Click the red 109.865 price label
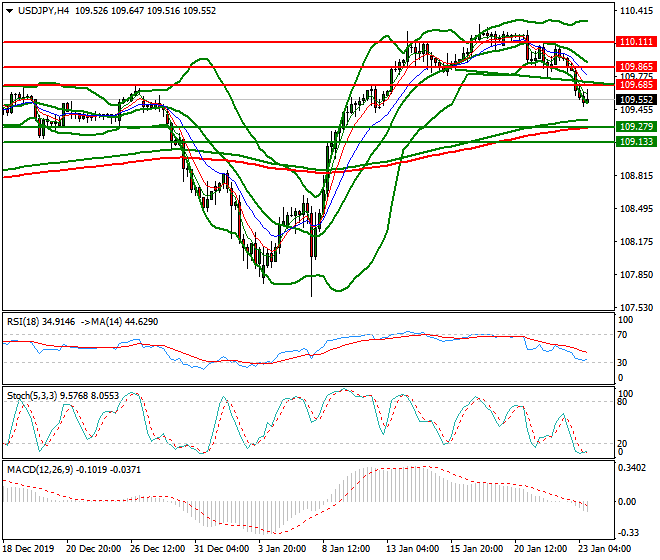Image resolution: width=660 pixels, height=560 pixels. [x=636, y=67]
